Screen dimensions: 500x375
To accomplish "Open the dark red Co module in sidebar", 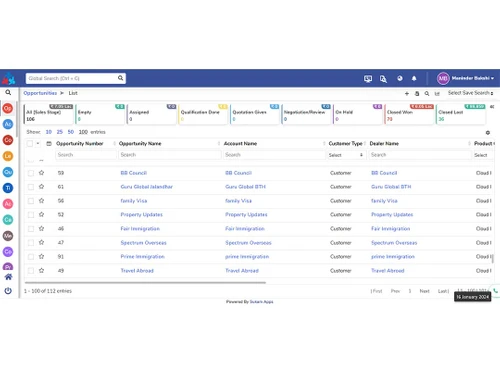I will click(8, 140).
